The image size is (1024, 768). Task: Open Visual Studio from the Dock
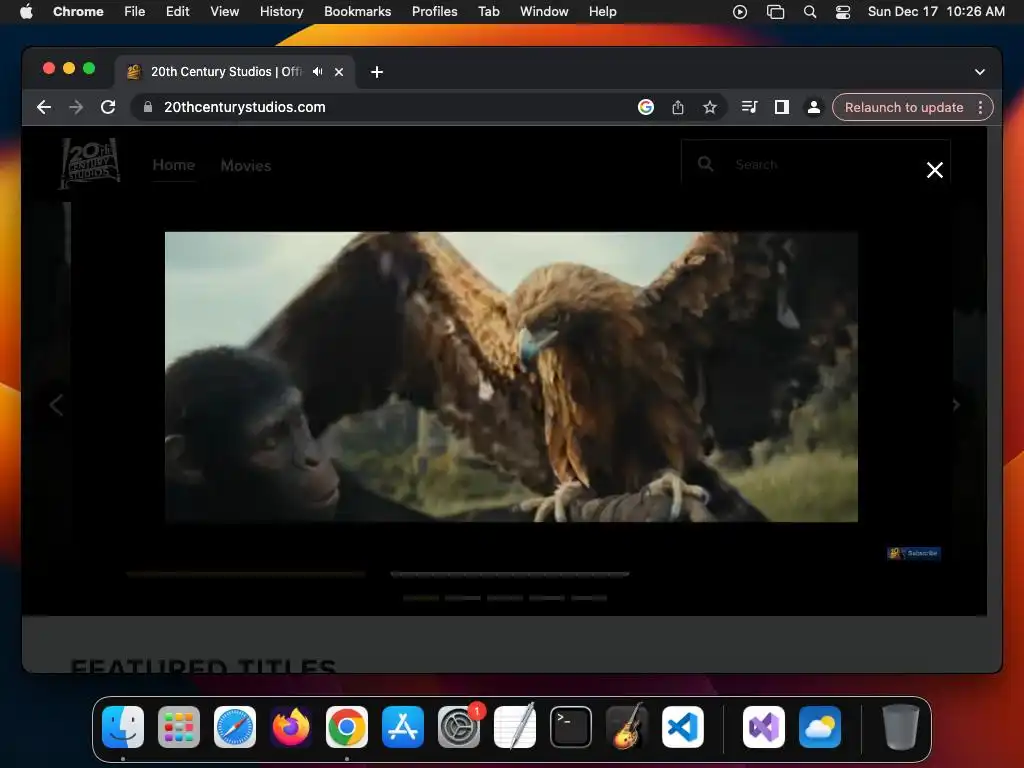pos(764,727)
